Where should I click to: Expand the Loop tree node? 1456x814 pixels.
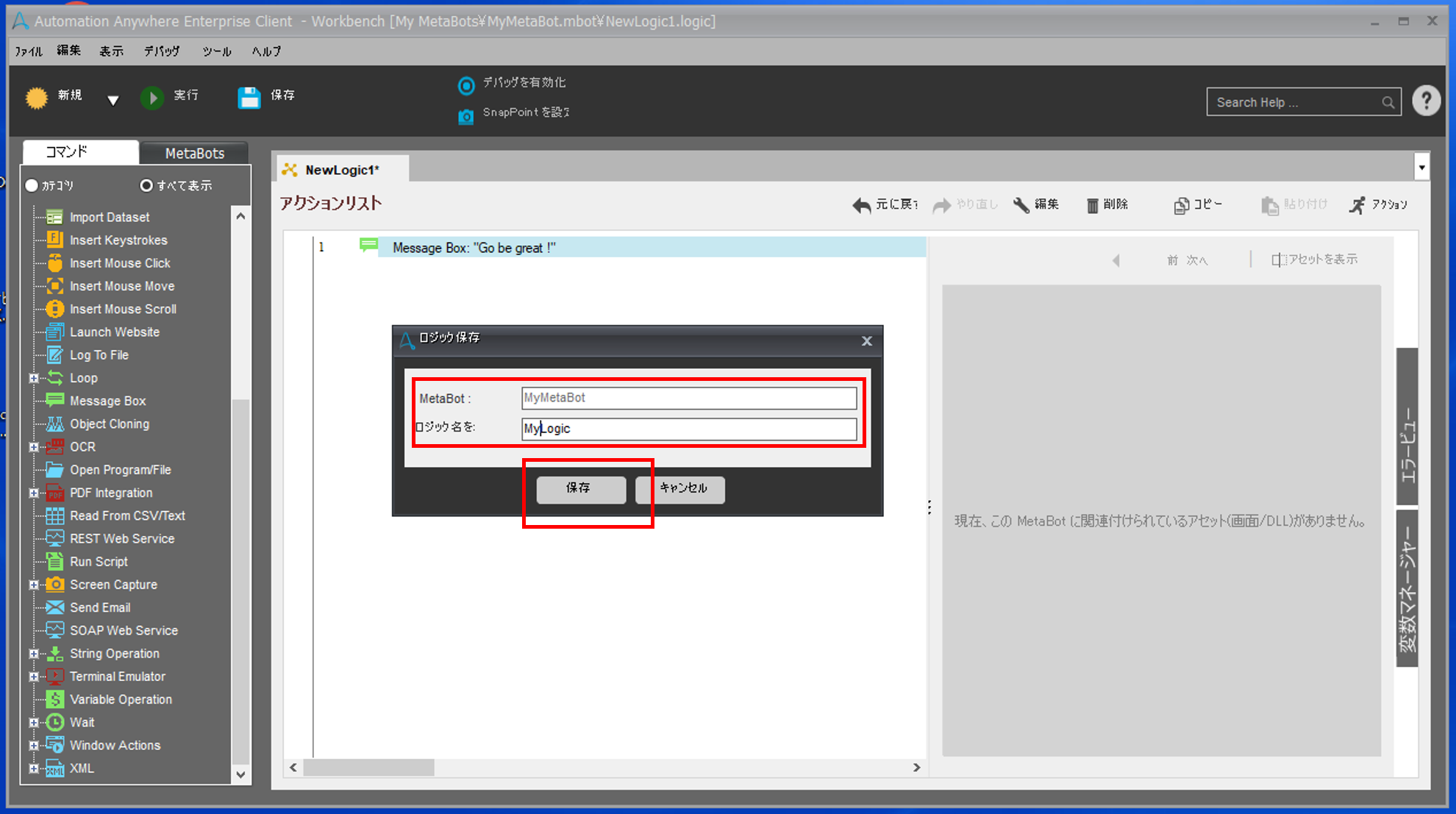coord(33,378)
